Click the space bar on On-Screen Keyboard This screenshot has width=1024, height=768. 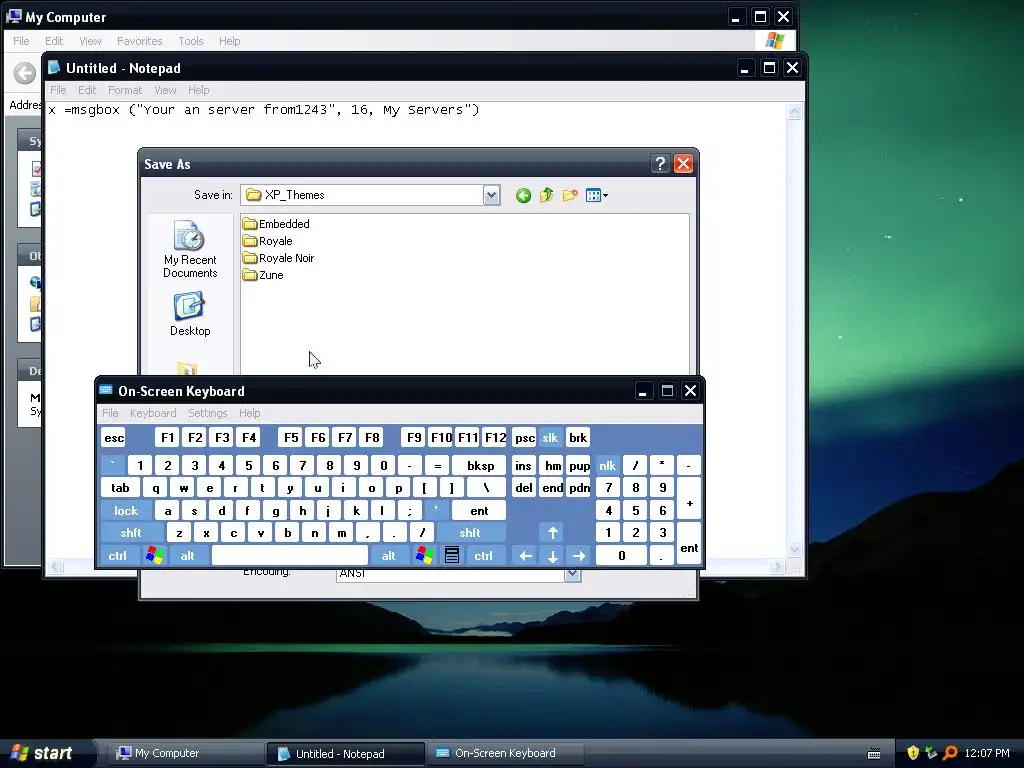pyautogui.click(x=290, y=556)
